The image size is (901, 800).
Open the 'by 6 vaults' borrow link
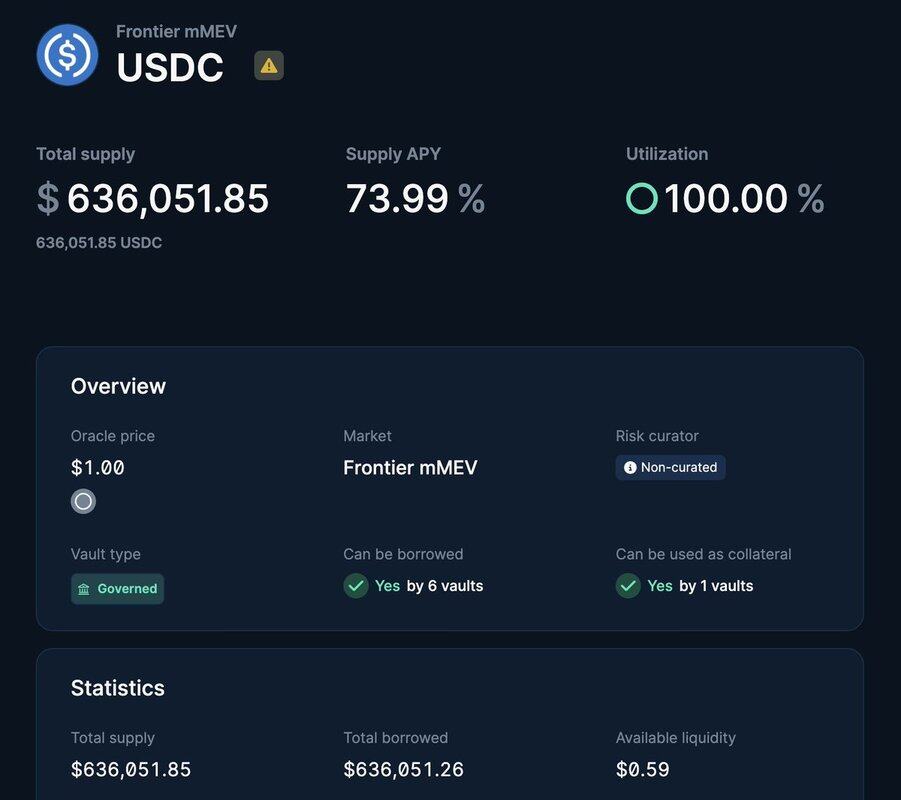click(x=444, y=586)
